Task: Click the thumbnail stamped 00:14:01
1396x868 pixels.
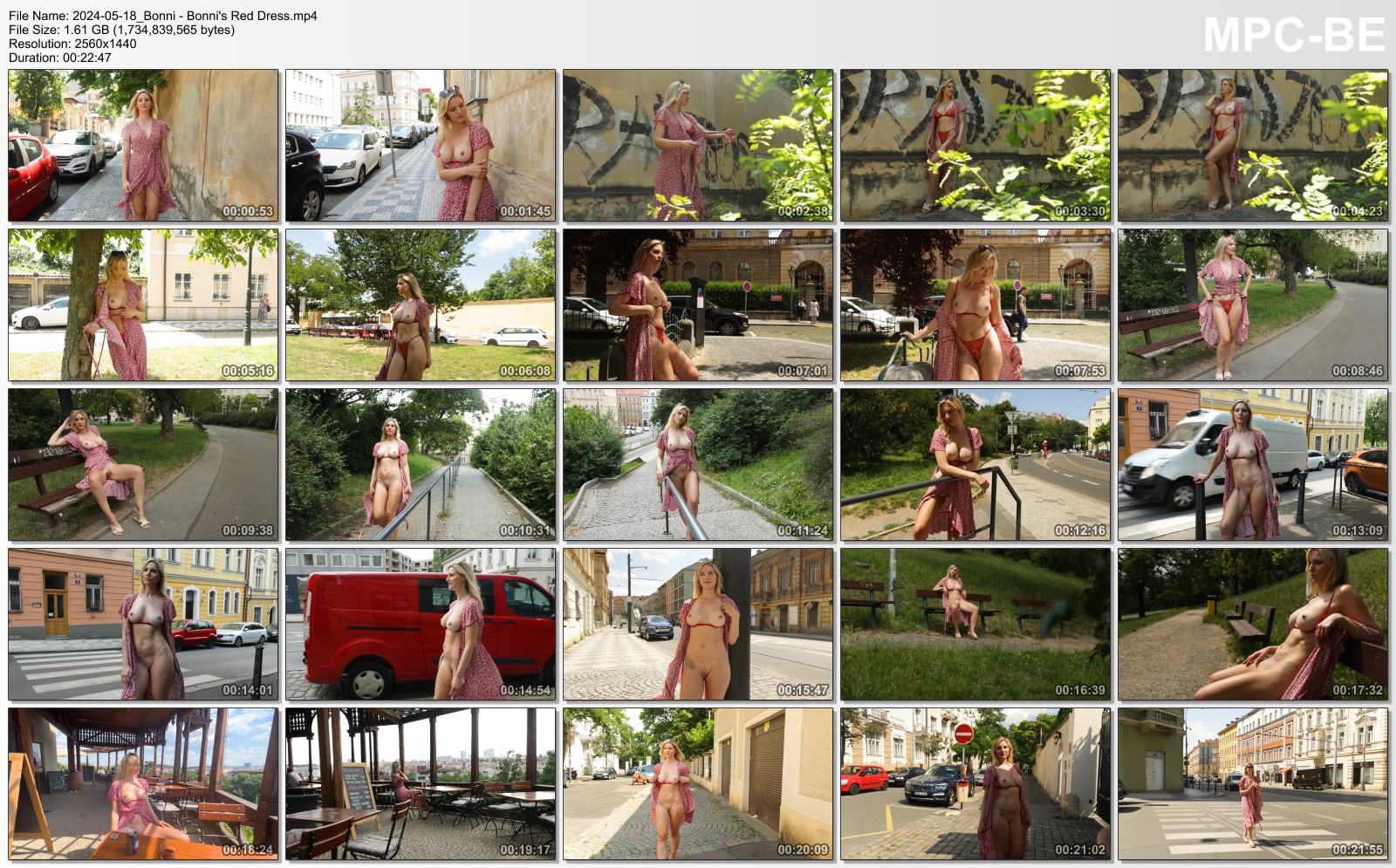Action: point(143,625)
